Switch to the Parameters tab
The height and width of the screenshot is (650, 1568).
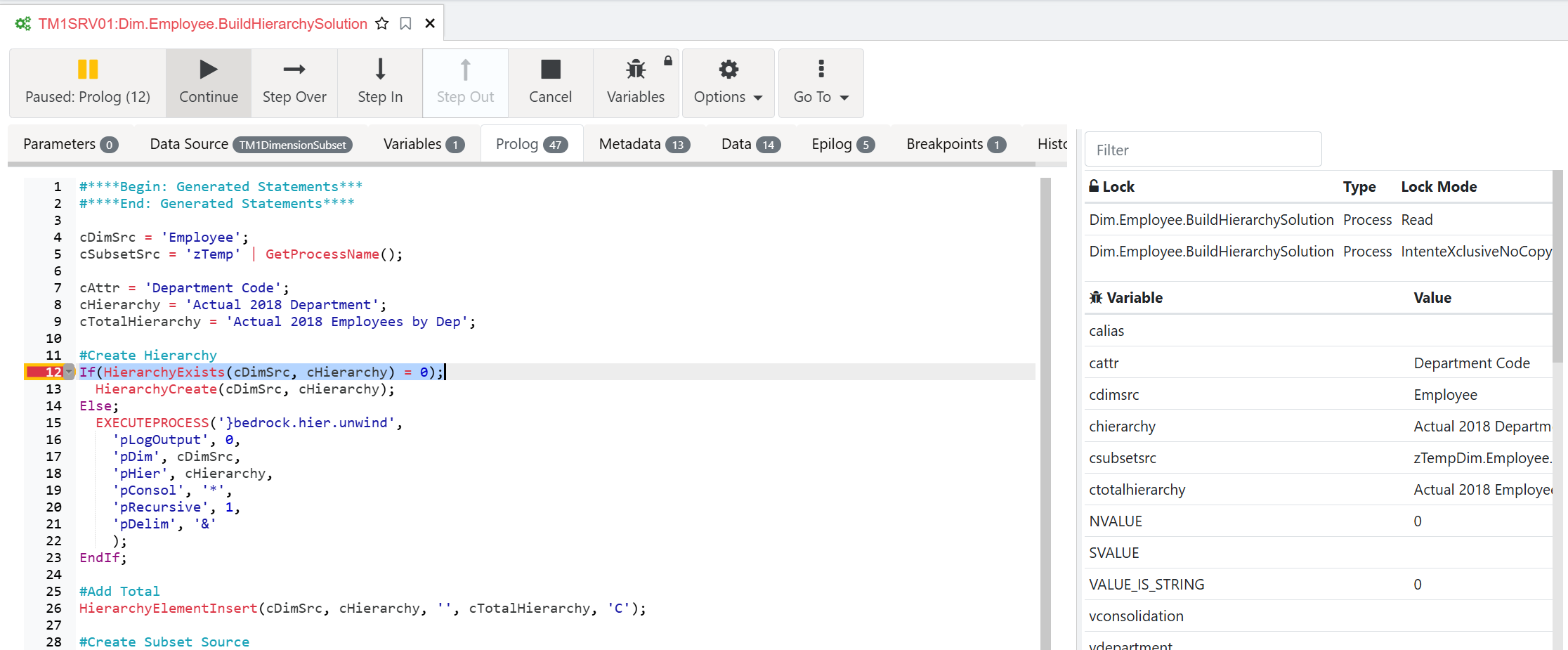click(70, 144)
